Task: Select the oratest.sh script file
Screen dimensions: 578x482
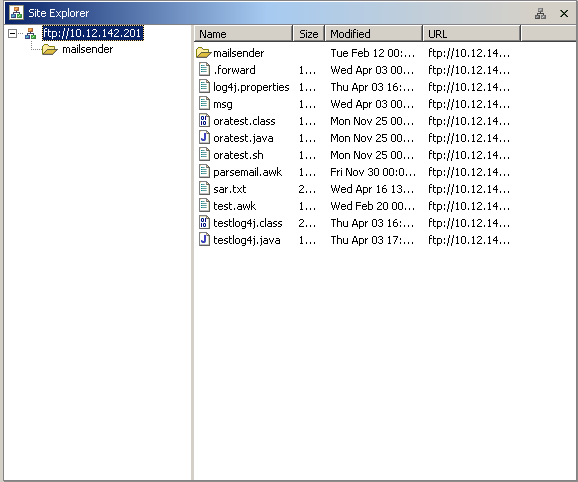Action: (x=238, y=155)
